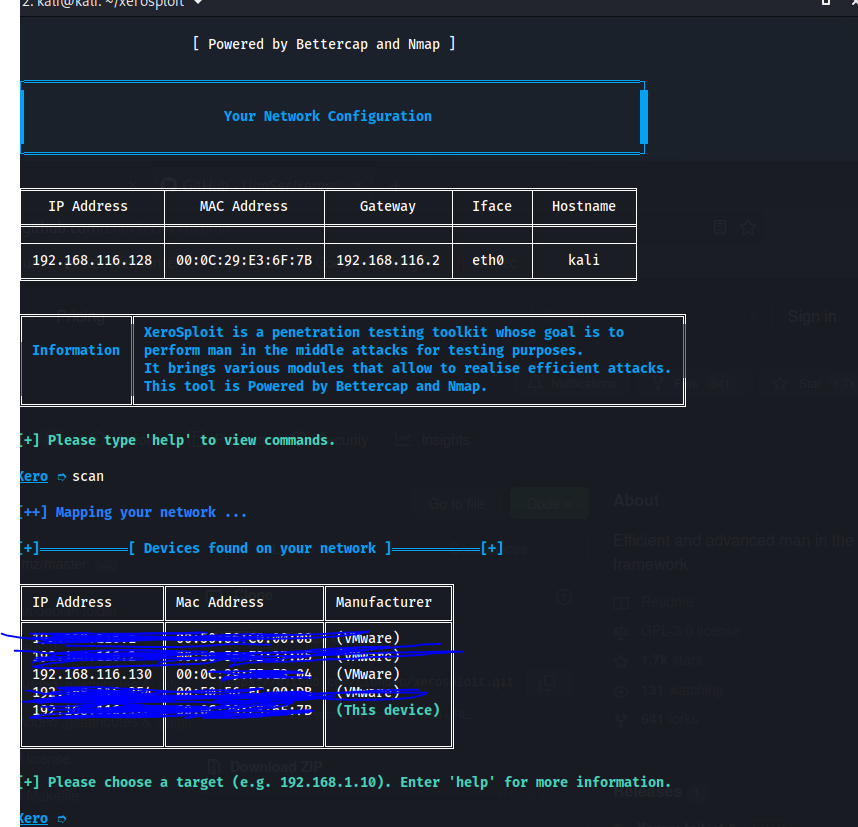
Task: Click the 'Information' label cell
Action: (76, 350)
